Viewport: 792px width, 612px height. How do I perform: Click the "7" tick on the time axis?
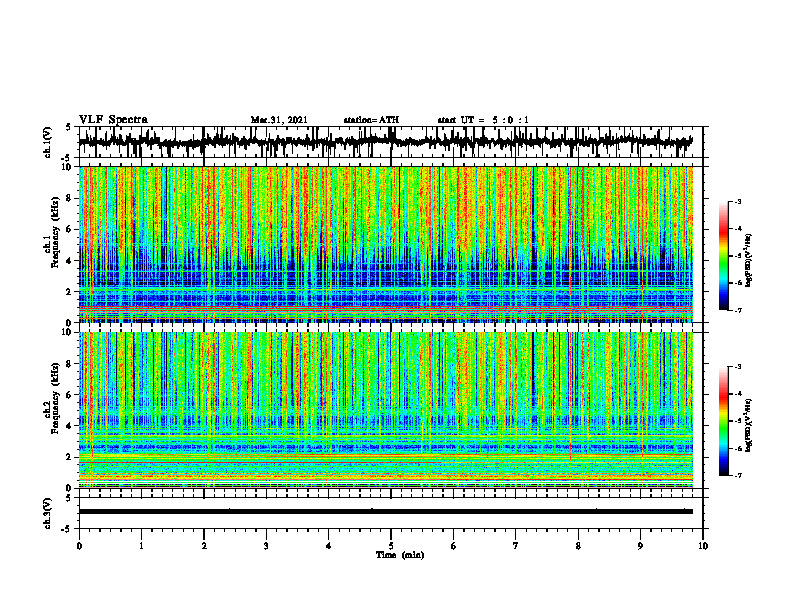click(x=516, y=546)
